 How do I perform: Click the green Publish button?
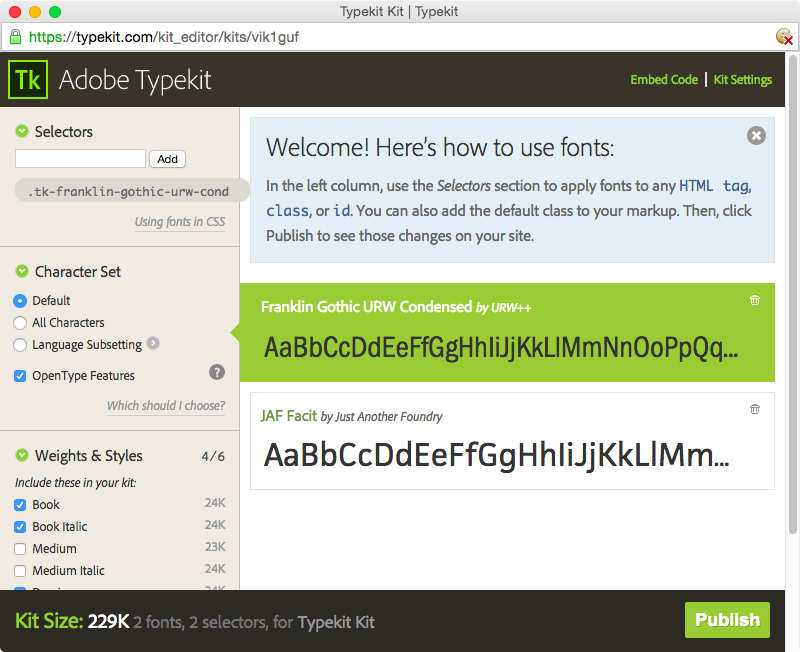(727, 620)
